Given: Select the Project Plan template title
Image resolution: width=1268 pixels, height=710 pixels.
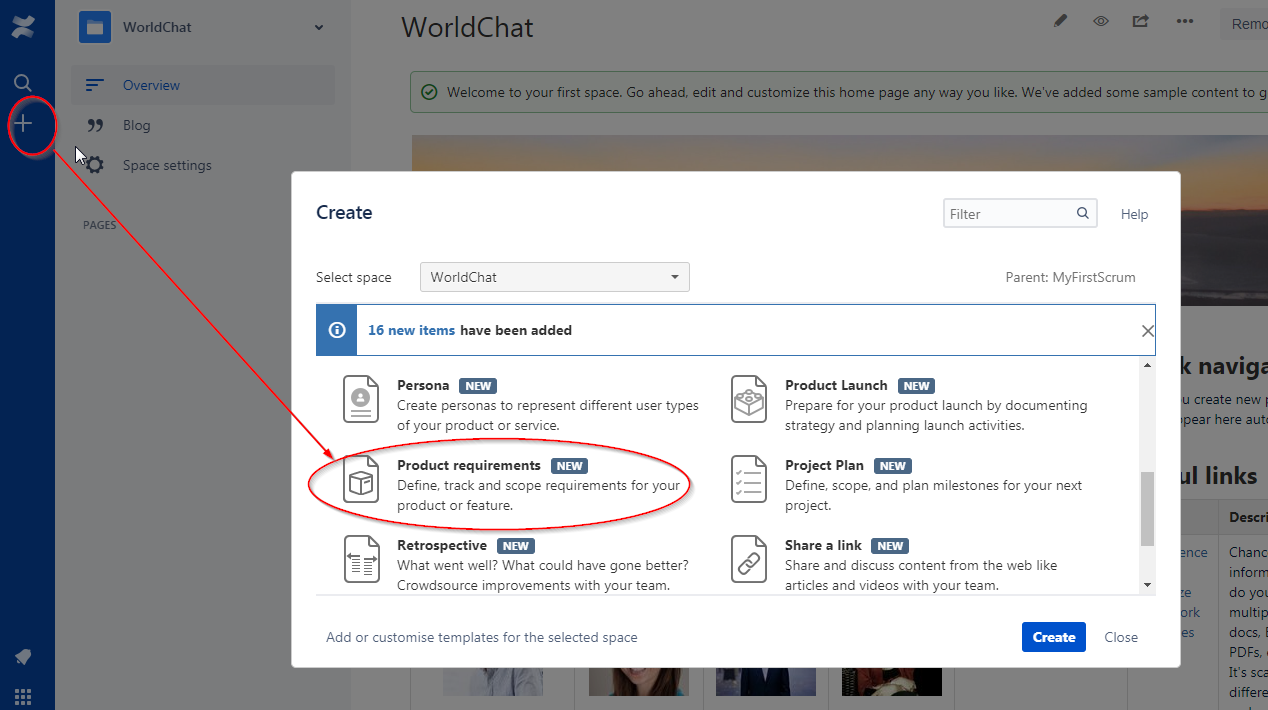Looking at the screenshot, I should tap(824, 465).
